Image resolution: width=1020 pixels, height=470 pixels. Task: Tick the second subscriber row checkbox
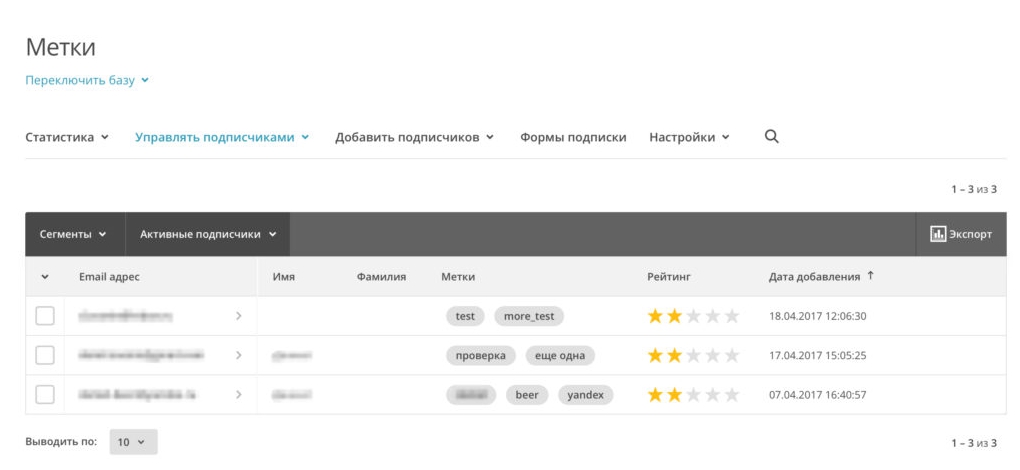point(45,355)
